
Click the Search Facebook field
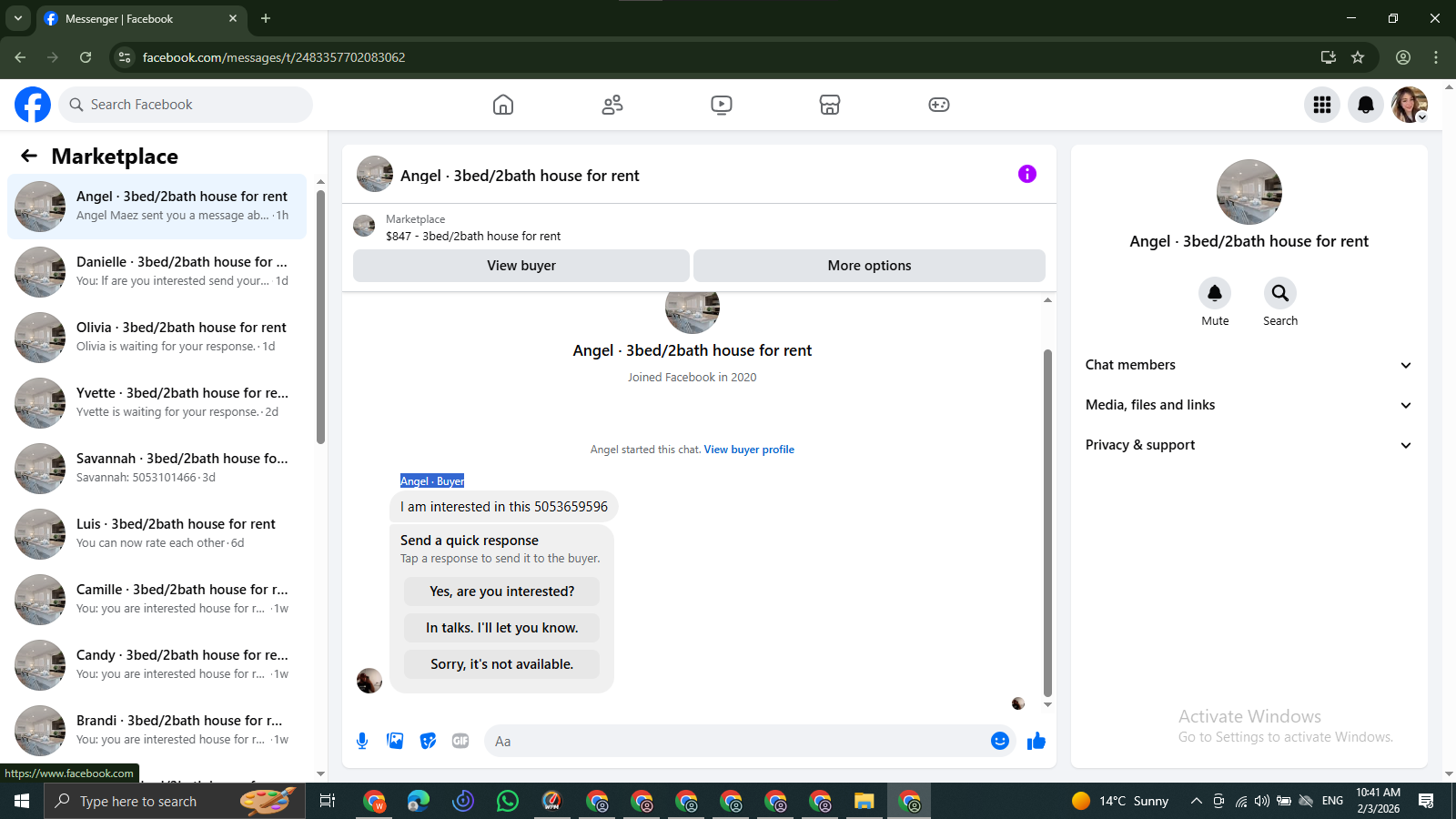tap(186, 105)
